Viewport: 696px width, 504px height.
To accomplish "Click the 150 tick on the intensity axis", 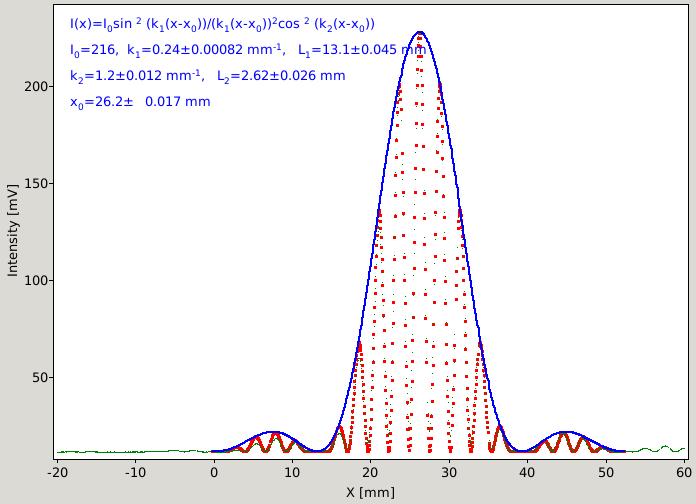I will 36,183.
